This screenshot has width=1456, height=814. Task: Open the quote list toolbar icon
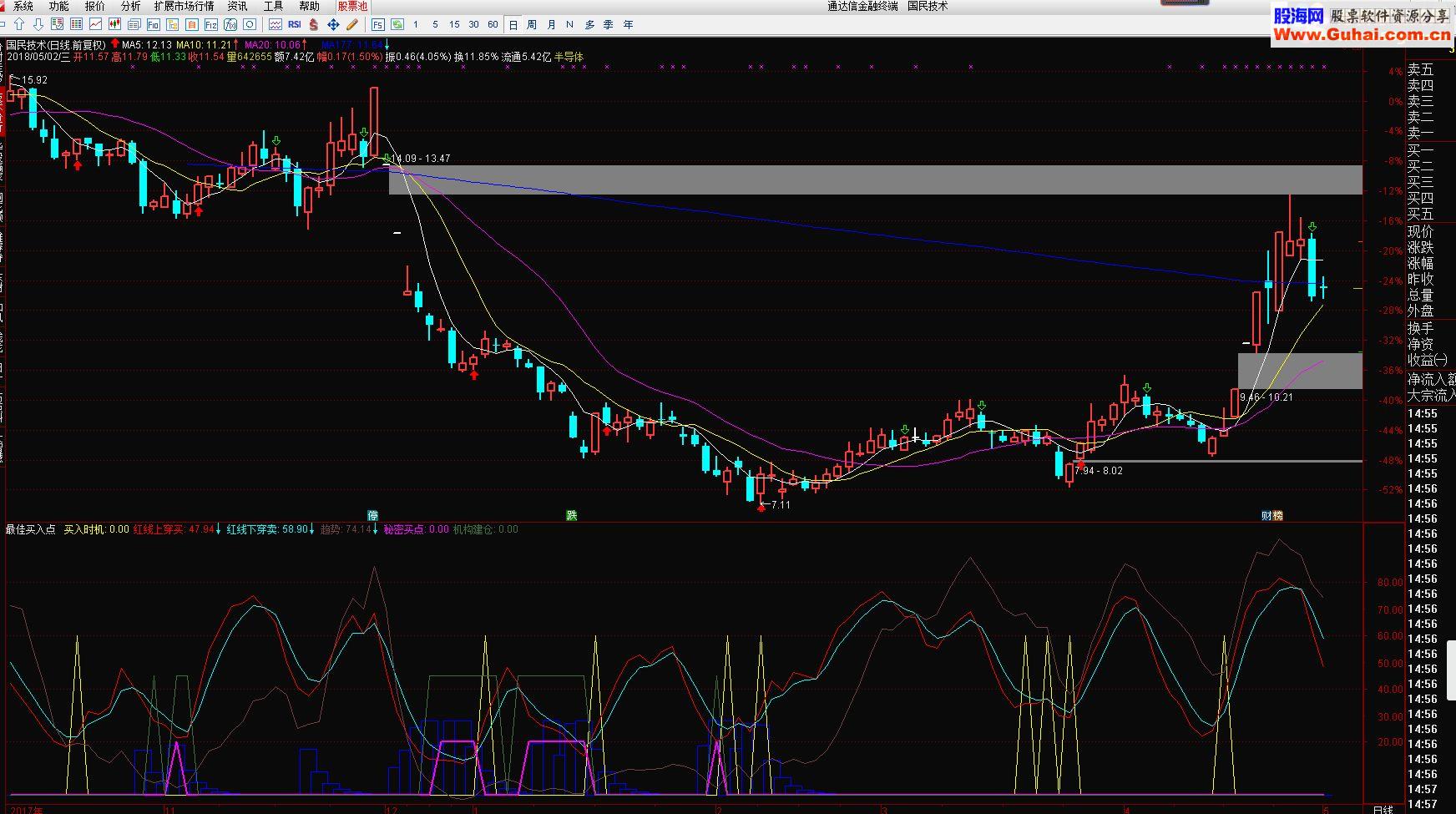coord(58,24)
